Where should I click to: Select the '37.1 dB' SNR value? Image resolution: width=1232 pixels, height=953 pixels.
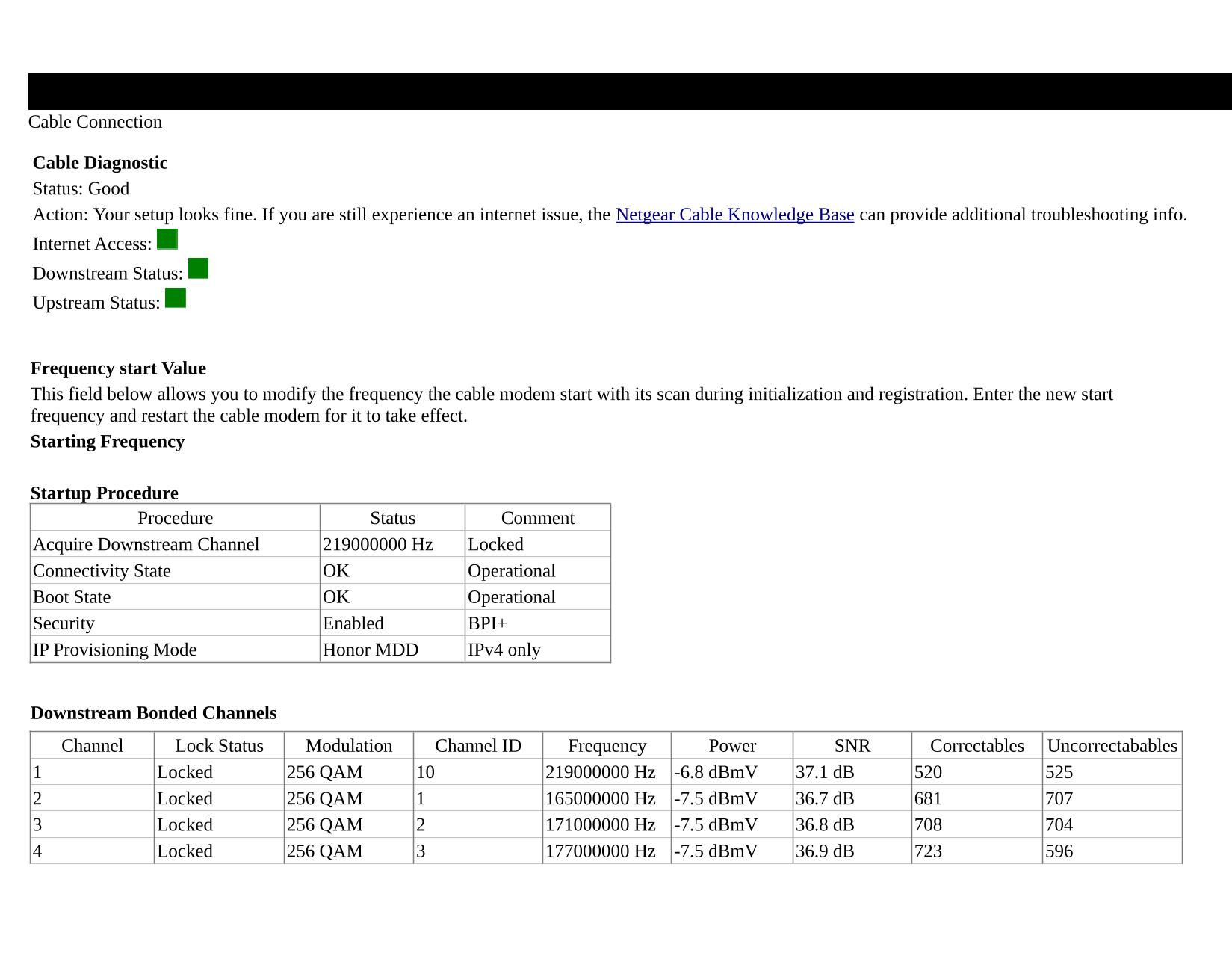pyautogui.click(x=852, y=772)
